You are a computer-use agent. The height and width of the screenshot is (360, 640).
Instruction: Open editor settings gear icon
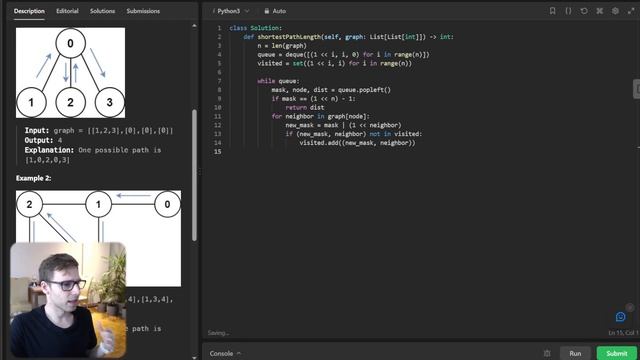point(615,11)
